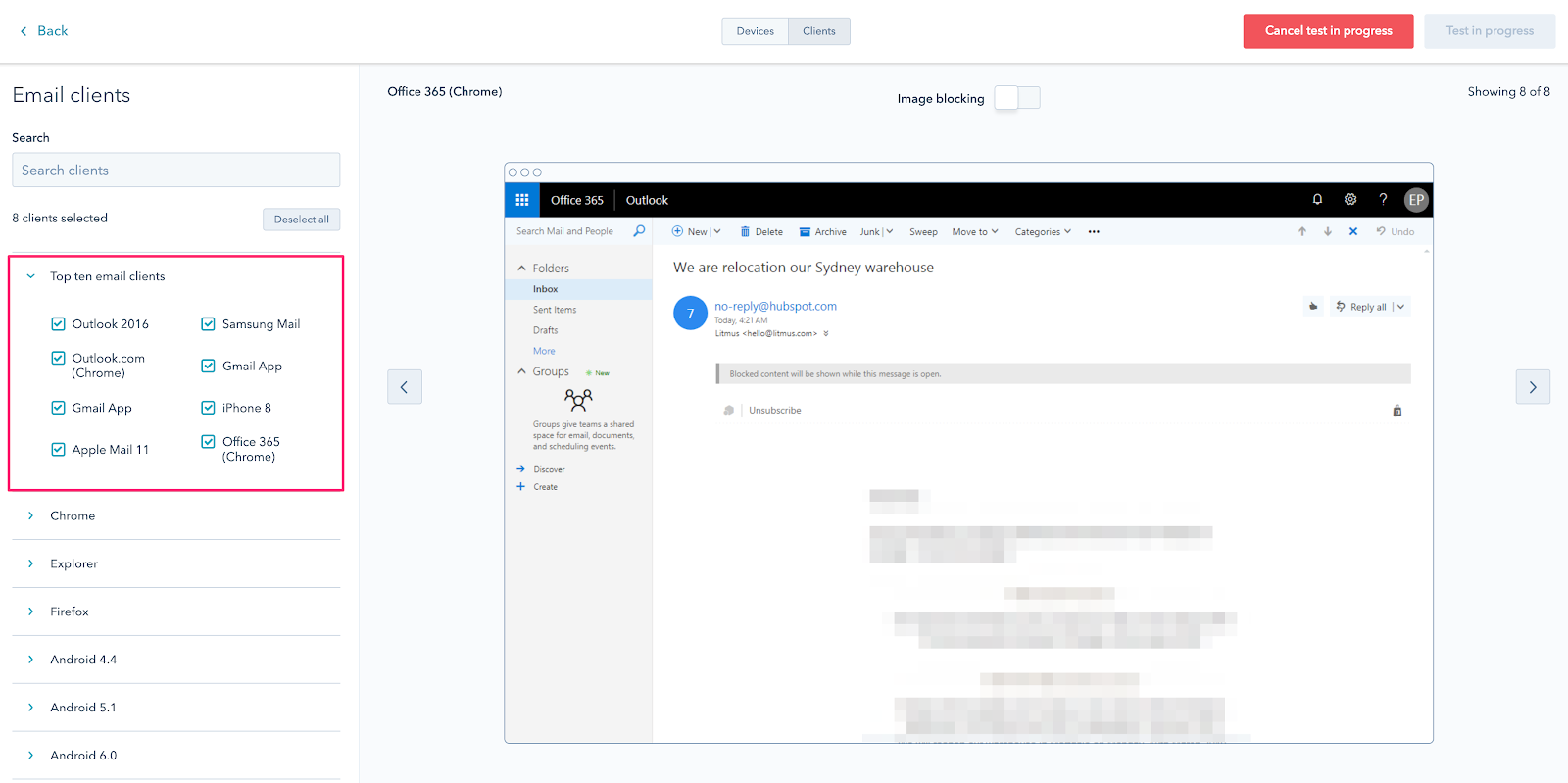Screen dimensions: 1568x783
Task: Click the Create plus icon under Groups
Action: tap(521, 486)
